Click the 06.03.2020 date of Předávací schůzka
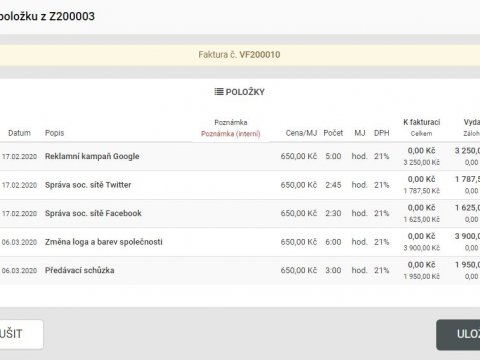Viewport: 480px width, 360px height. (19, 271)
